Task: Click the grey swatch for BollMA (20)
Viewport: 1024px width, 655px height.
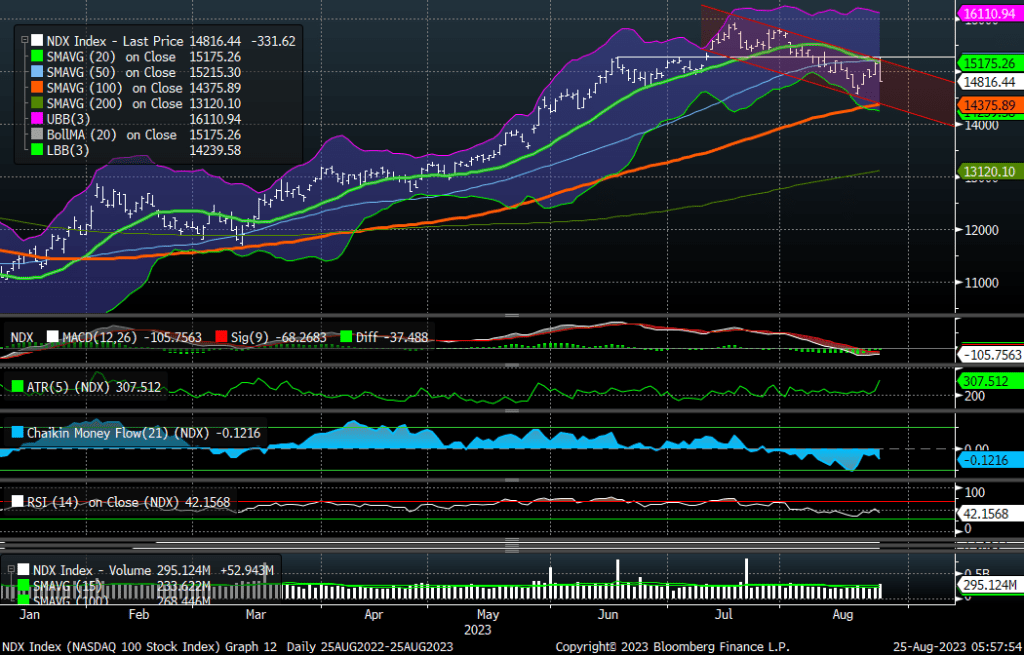Action: (37, 135)
